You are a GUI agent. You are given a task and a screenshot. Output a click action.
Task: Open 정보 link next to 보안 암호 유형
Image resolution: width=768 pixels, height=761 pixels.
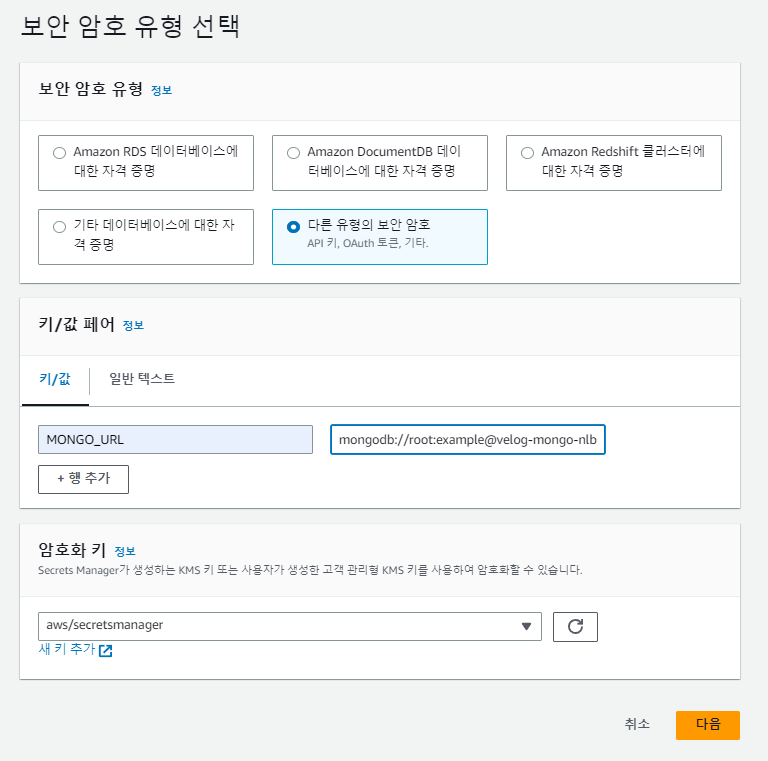click(x=162, y=91)
